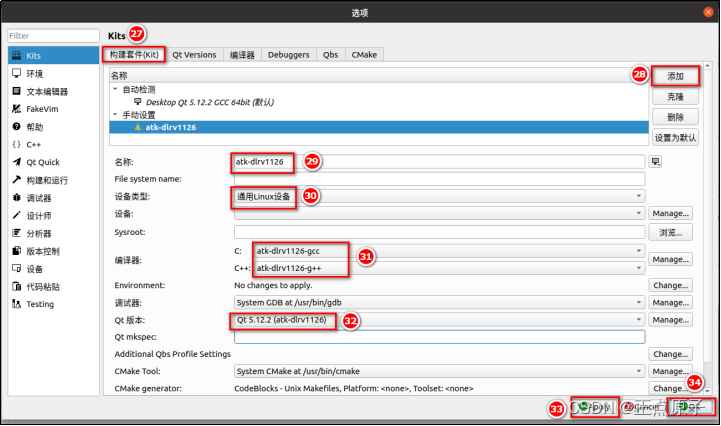
Task: Open the Qt 版本 dropdown
Action: point(439,320)
